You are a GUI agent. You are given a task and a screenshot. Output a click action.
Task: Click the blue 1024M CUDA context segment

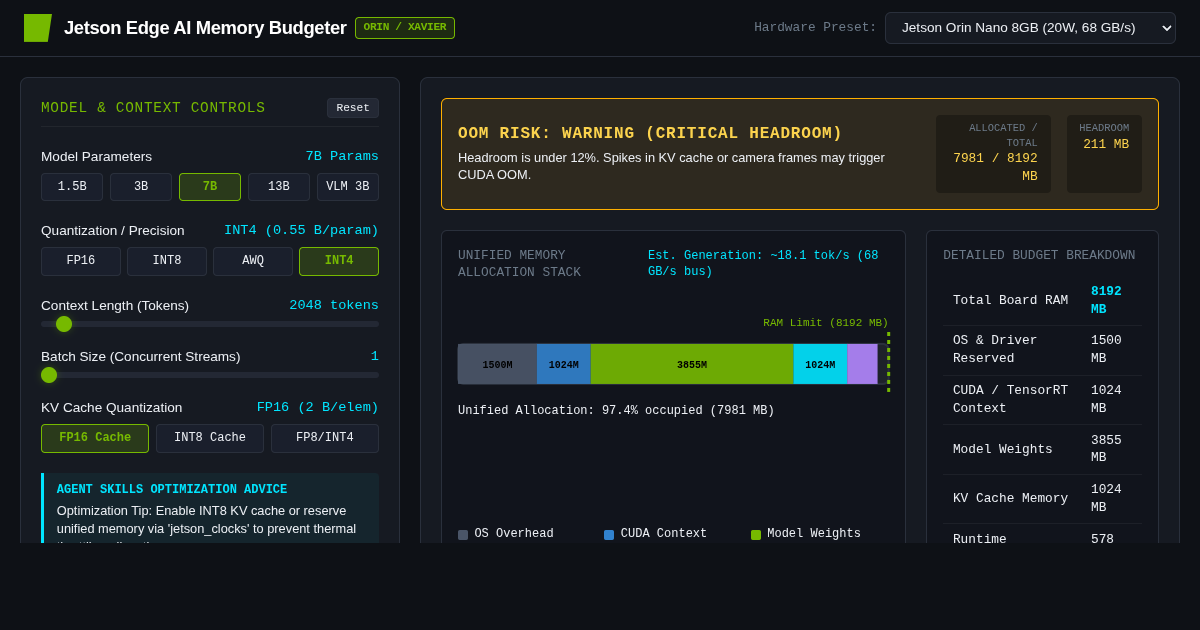pyautogui.click(x=564, y=364)
